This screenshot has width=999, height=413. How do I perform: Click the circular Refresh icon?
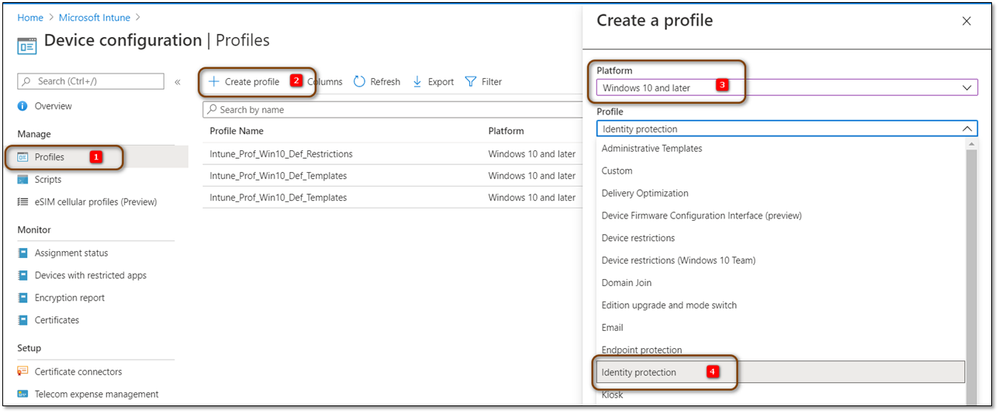[x=359, y=82]
